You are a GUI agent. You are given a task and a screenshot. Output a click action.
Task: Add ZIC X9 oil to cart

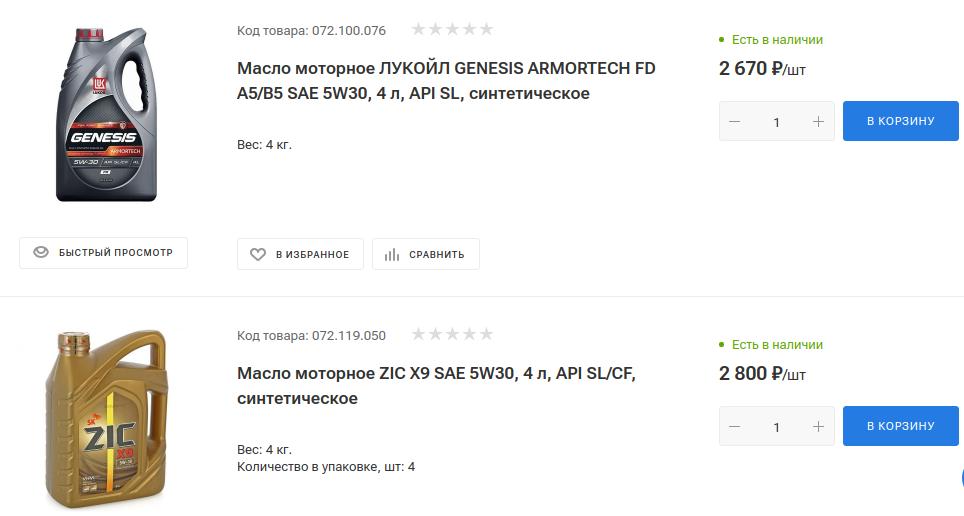(x=900, y=426)
